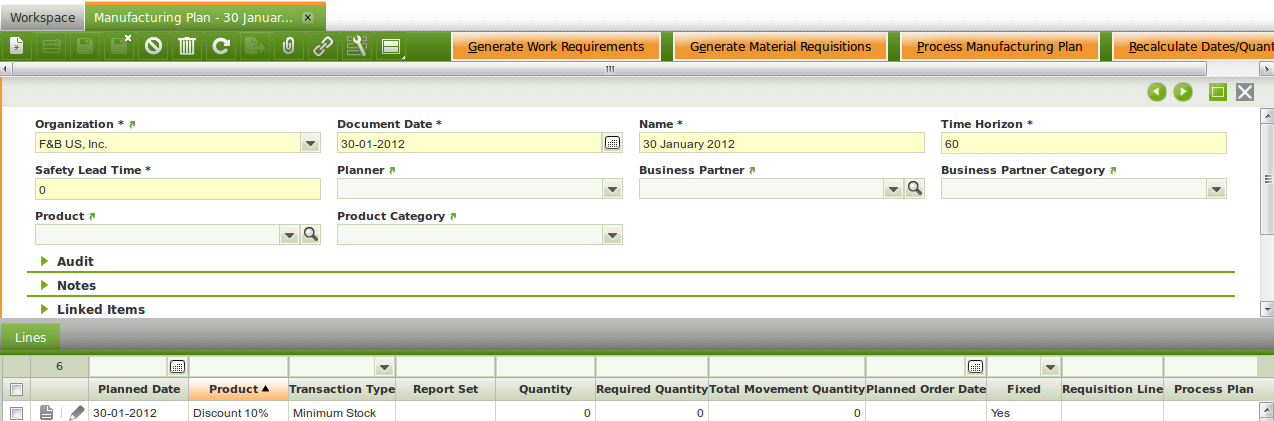Delete the record with the trash icon

click(x=187, y=46)
